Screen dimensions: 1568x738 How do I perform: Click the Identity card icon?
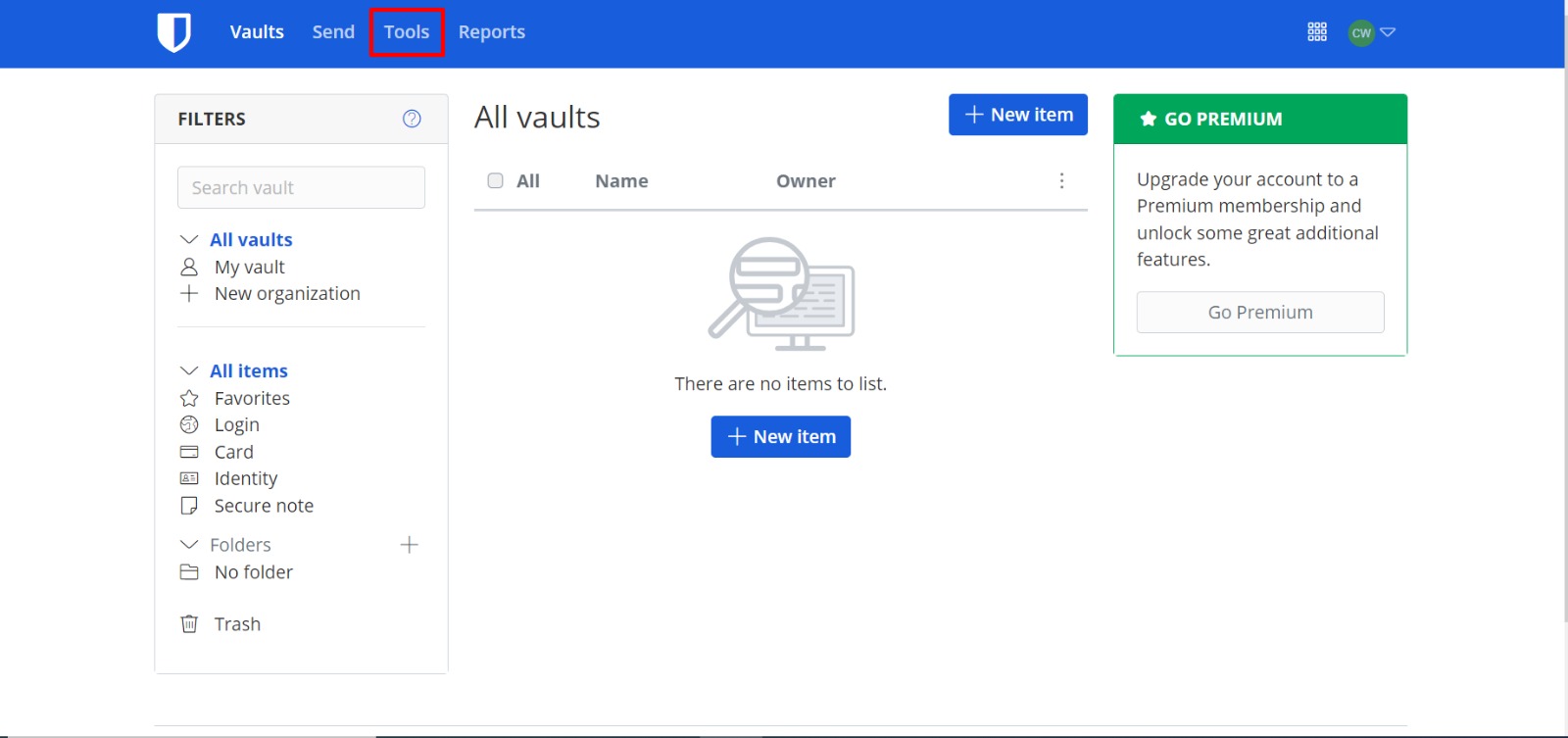[189, 478]
